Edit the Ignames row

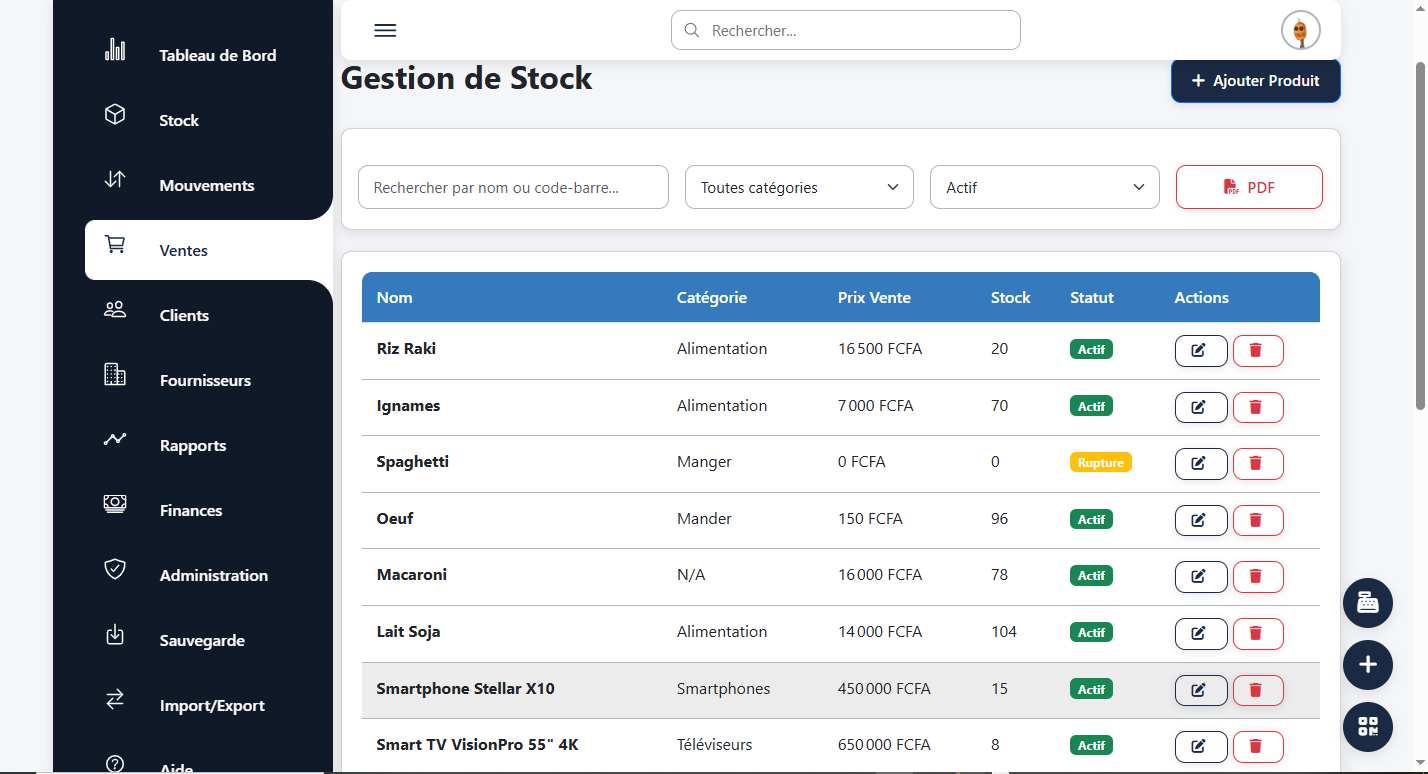click(1201, 407)
